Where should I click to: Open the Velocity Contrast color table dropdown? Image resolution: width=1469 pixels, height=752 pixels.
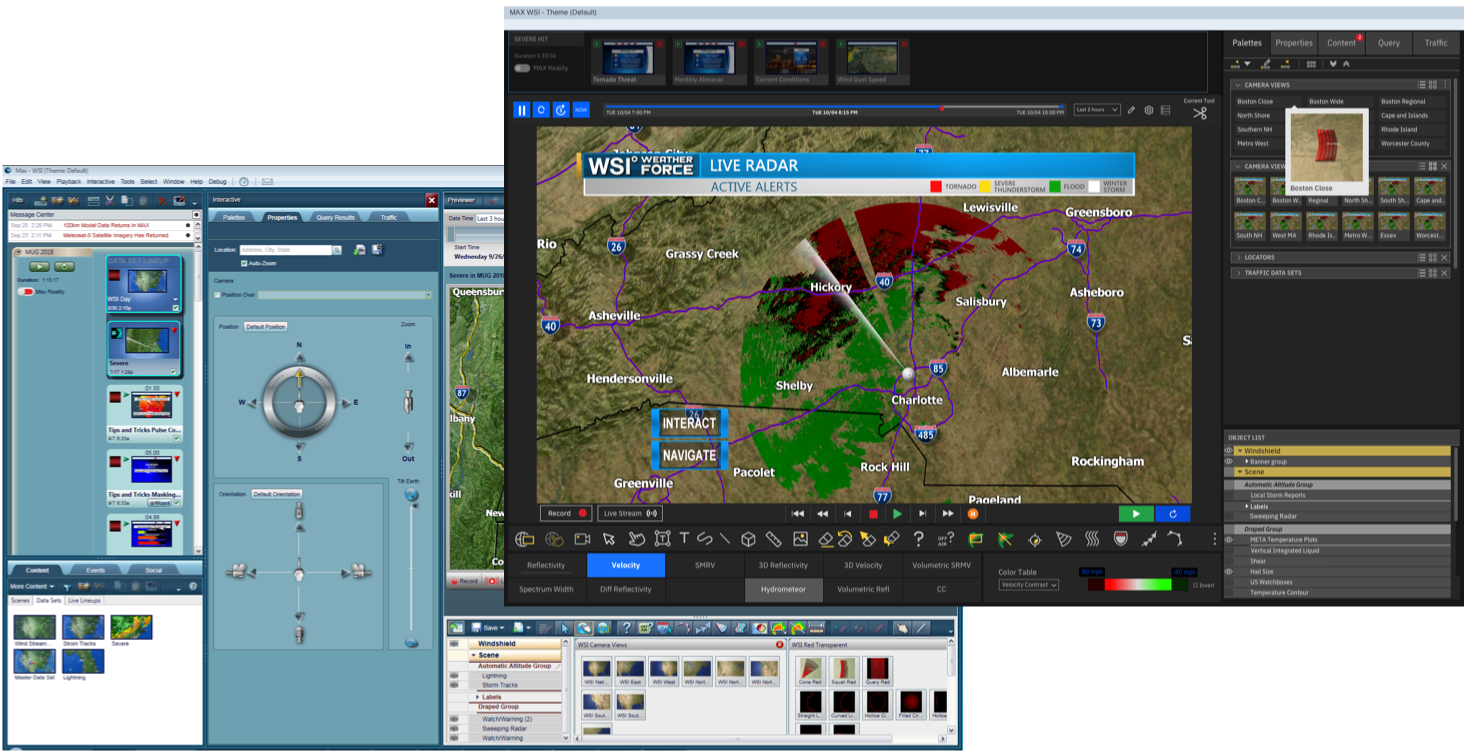click(1028, 585)
